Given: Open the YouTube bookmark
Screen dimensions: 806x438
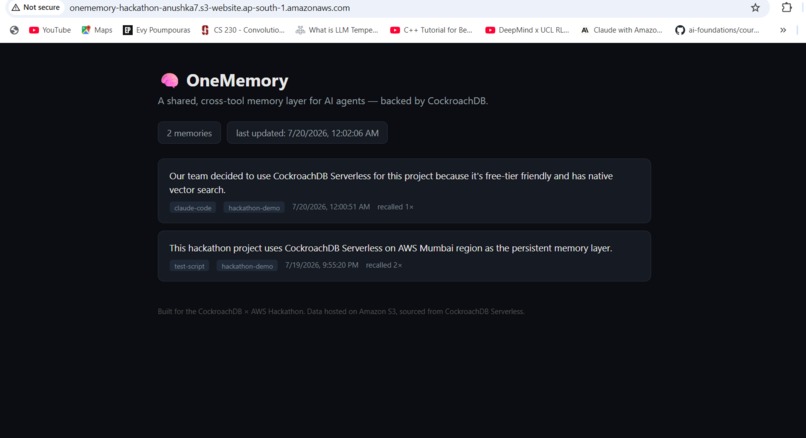Looking at the screenshot, I should pyautogui.click(x=50, y=30).
